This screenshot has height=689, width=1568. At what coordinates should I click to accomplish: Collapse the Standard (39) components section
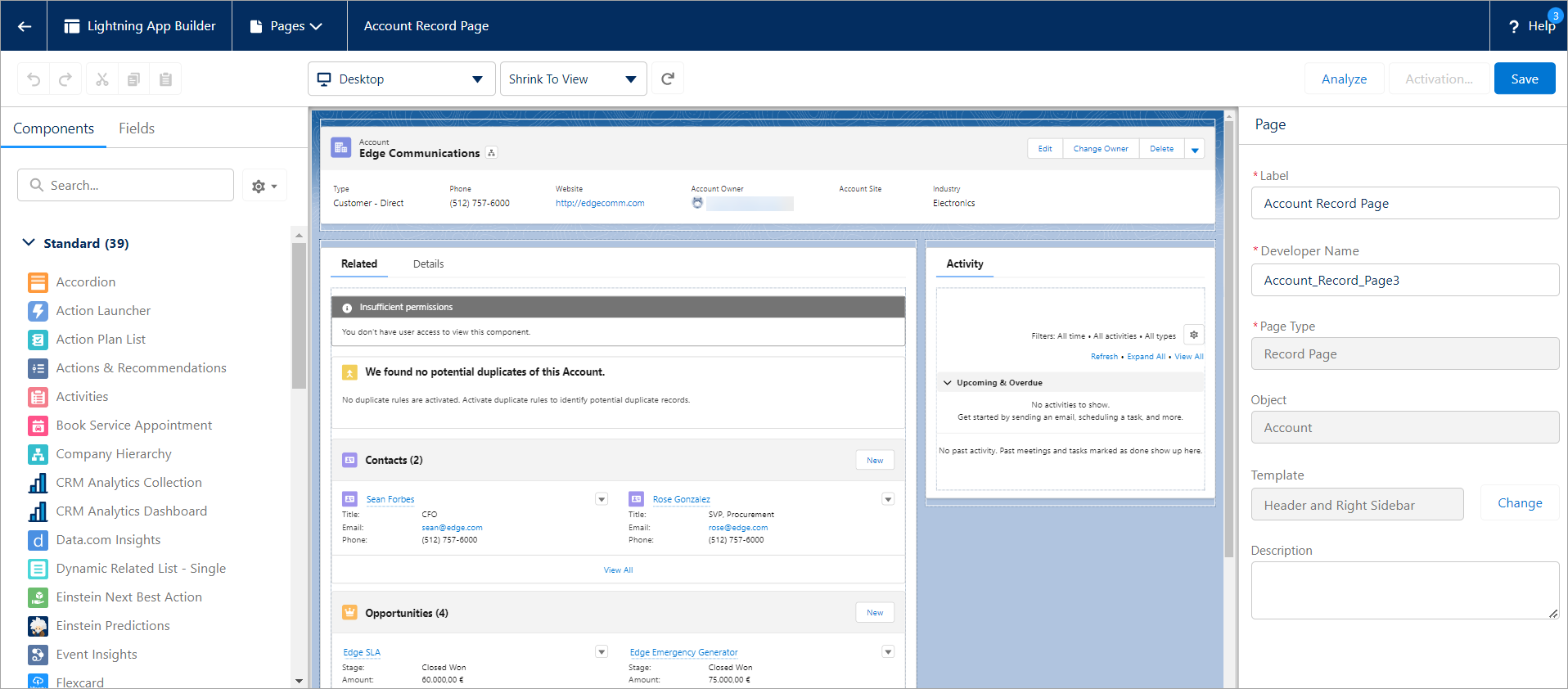click(x=29, y=243)
